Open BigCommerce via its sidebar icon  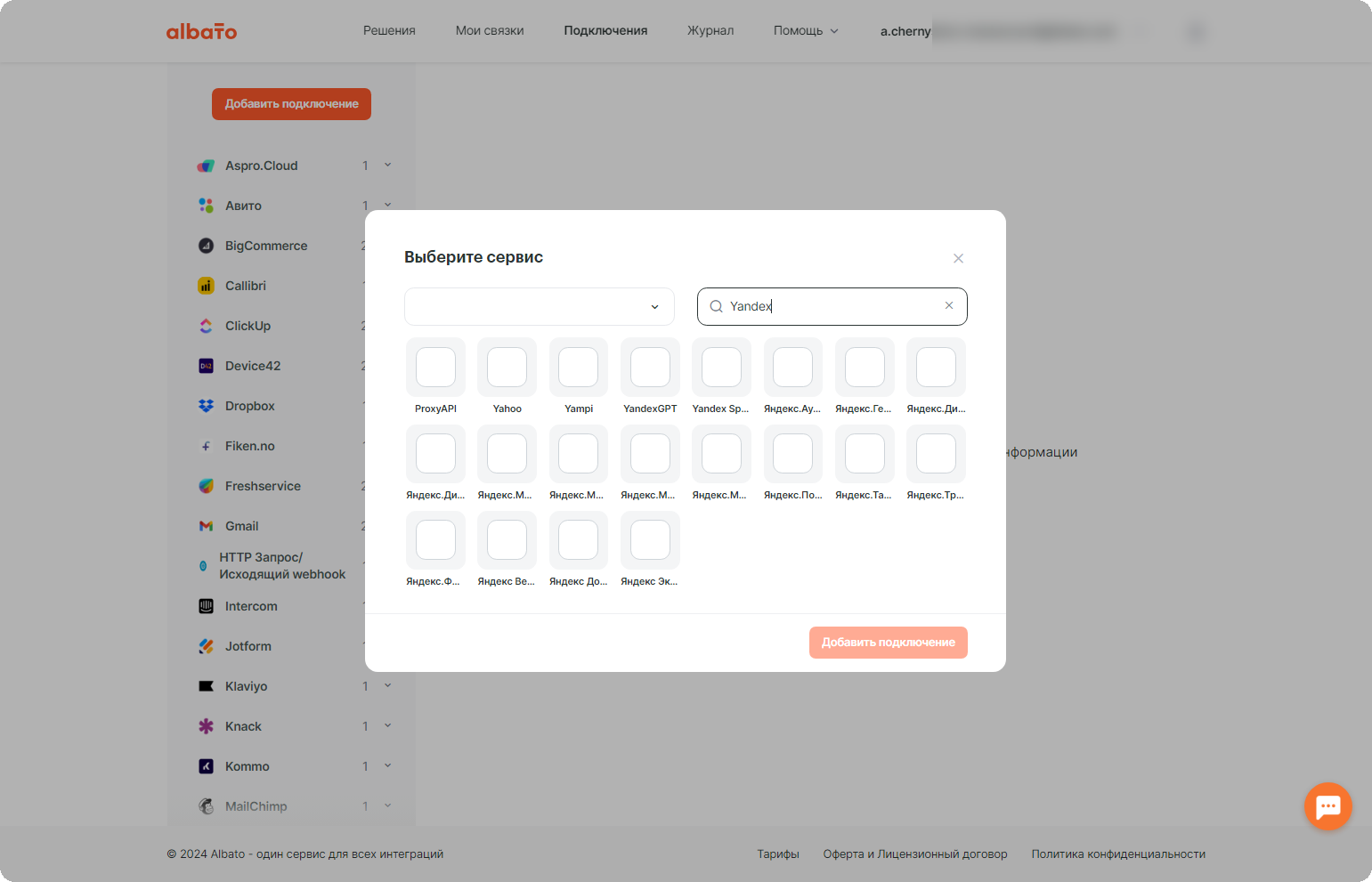(x=206, y=246)
